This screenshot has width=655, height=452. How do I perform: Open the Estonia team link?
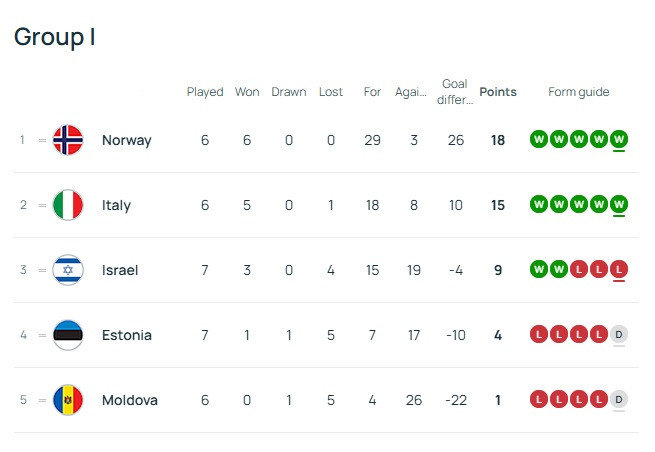(x=127, y=335)
